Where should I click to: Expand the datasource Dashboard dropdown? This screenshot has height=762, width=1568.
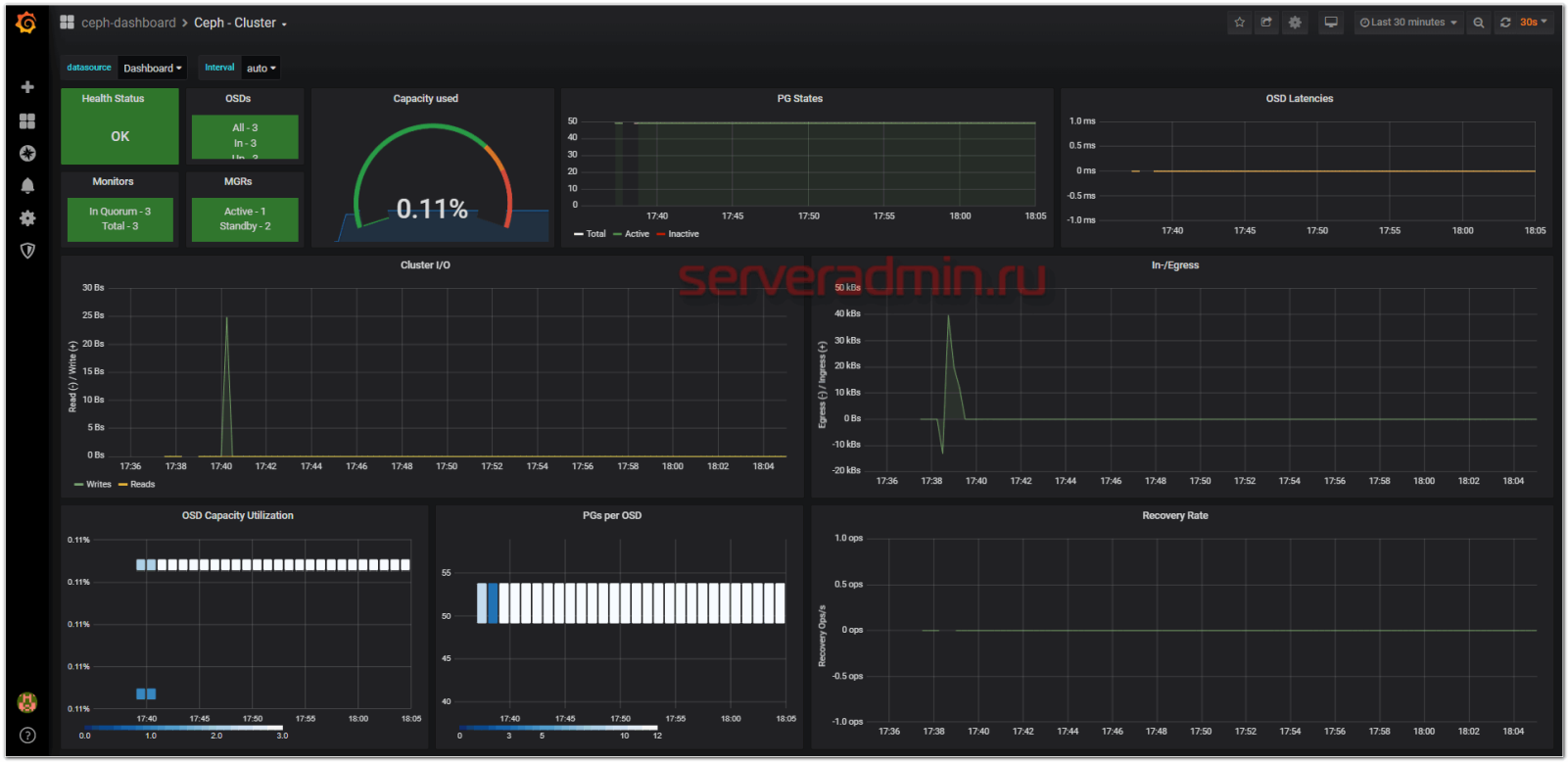pos(152,69)
